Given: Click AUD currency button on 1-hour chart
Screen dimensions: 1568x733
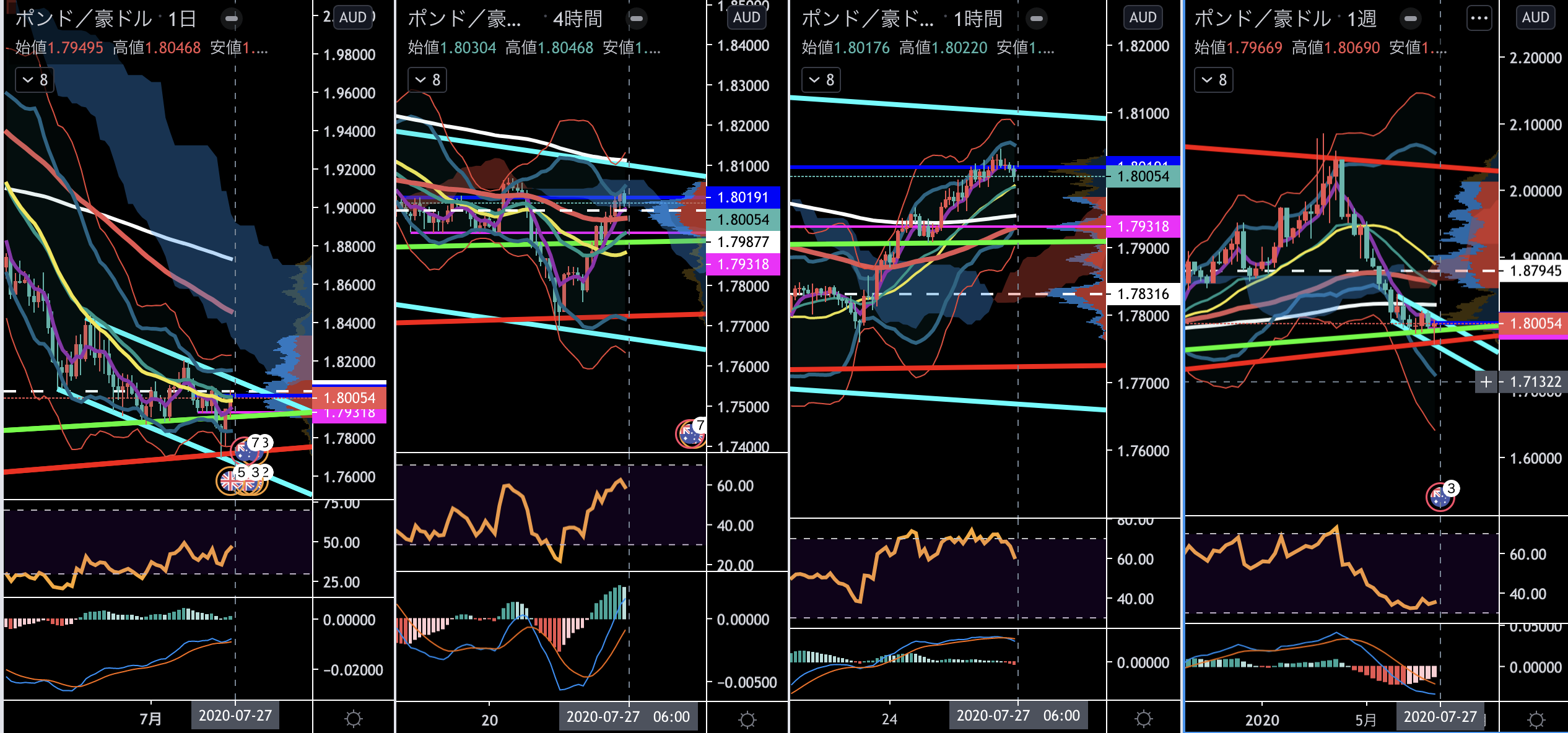Looking at the screenshot, I should [x=1143, y=17].
